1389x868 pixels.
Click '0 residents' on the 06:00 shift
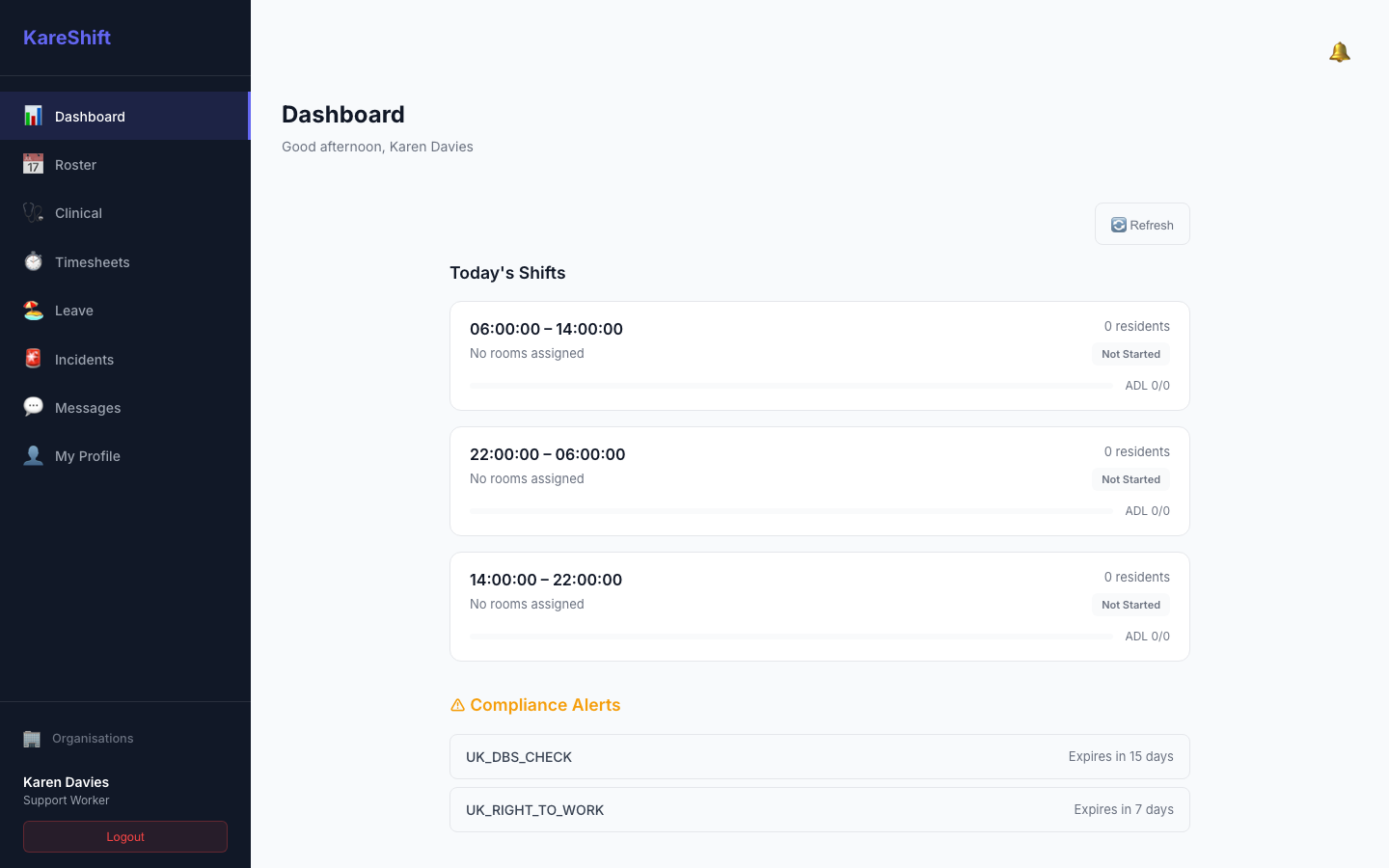(1137, 326)
